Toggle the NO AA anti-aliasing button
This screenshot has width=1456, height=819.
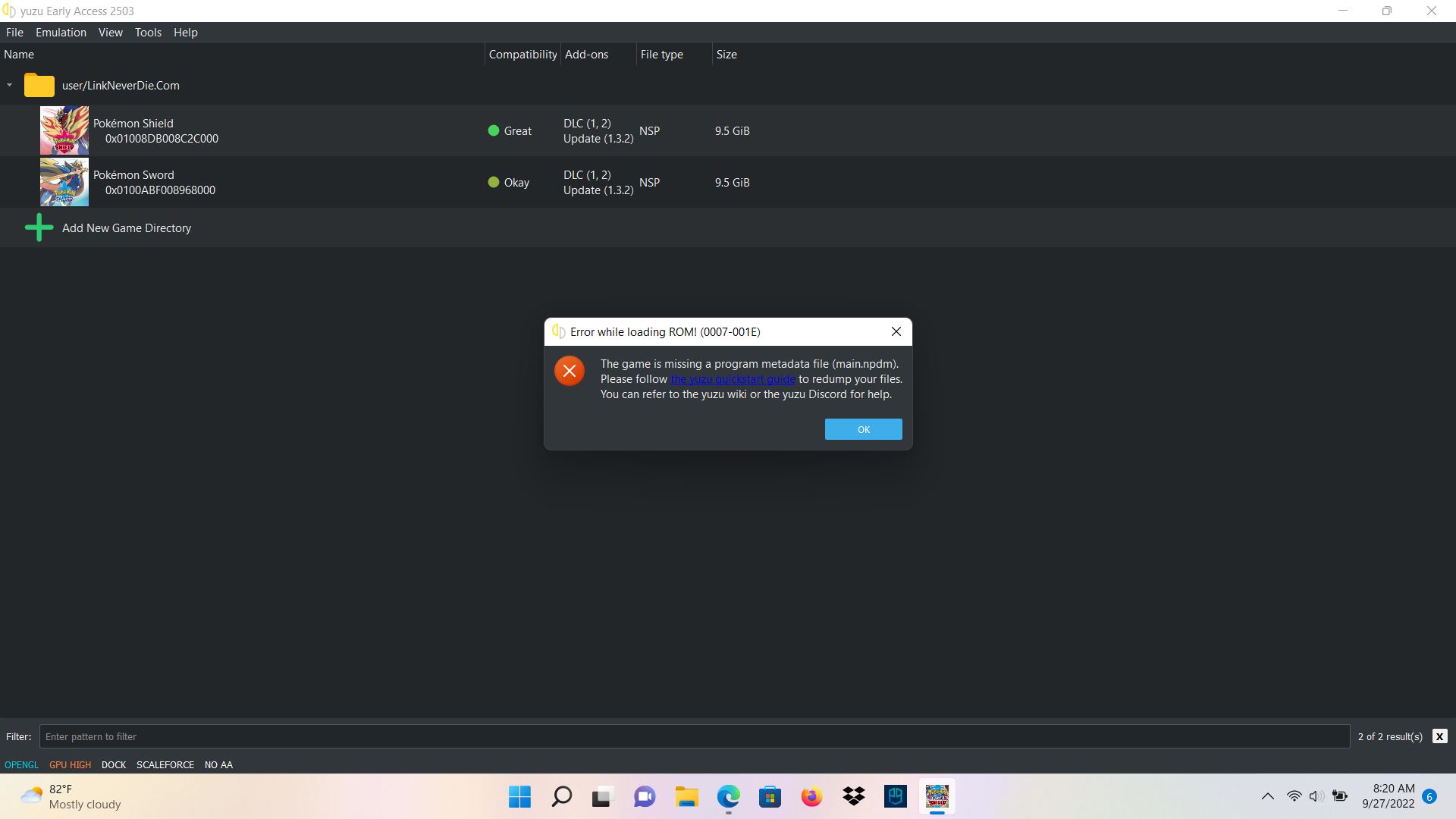tap(218, 764)
